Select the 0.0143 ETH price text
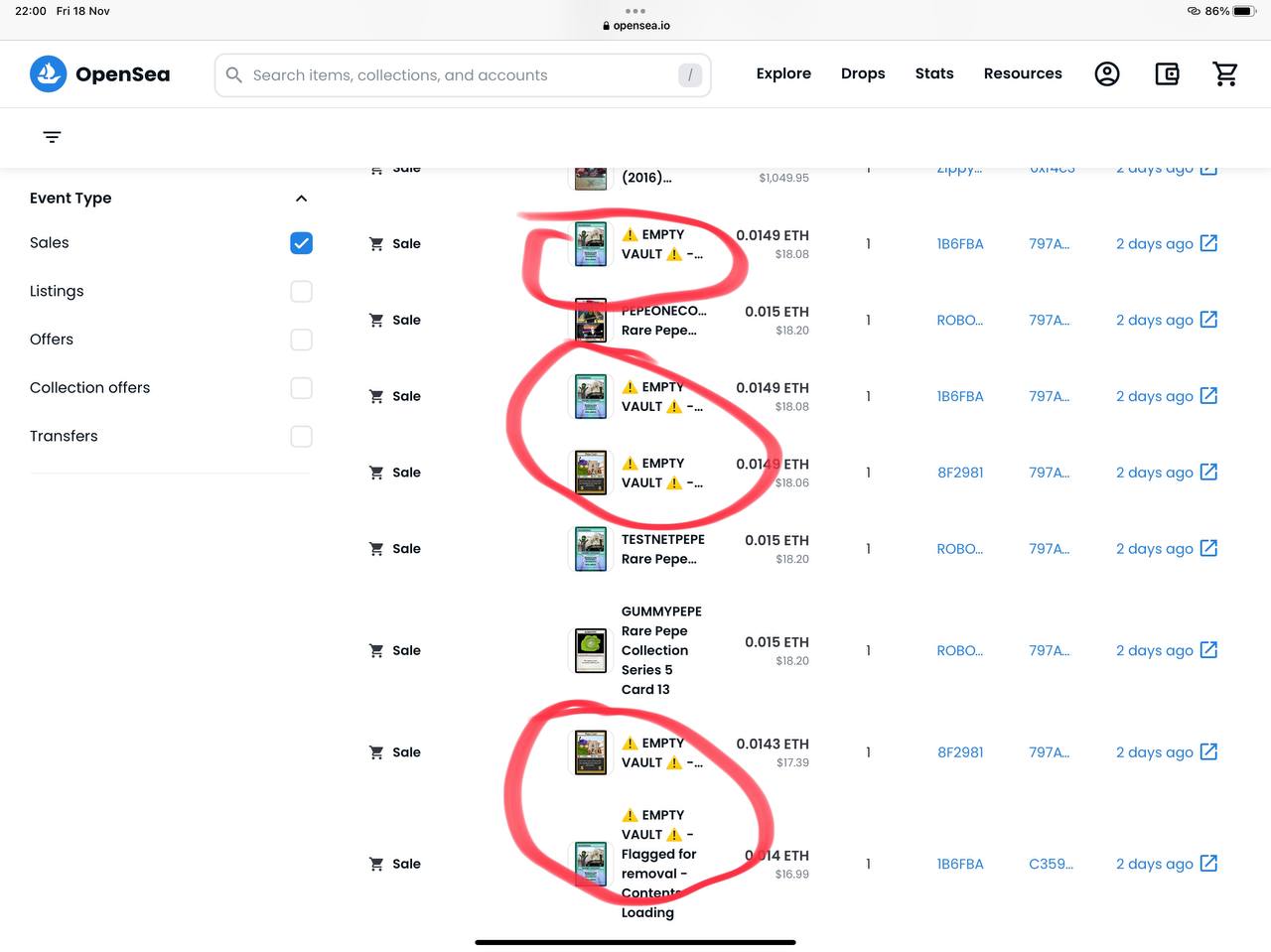This screenshot has height=952, width=1271. [x=773, y=744]
